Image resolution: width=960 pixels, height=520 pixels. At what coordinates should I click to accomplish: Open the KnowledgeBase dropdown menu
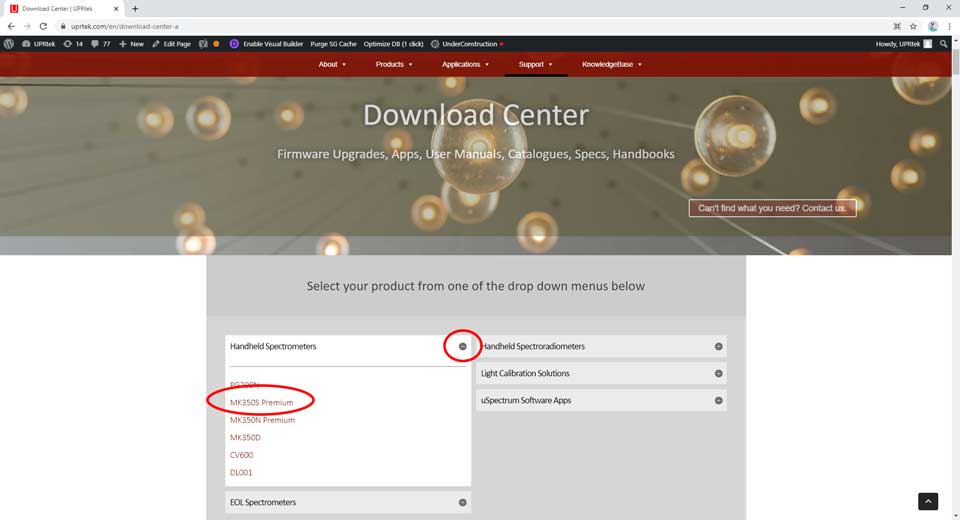tap(612, 64)
